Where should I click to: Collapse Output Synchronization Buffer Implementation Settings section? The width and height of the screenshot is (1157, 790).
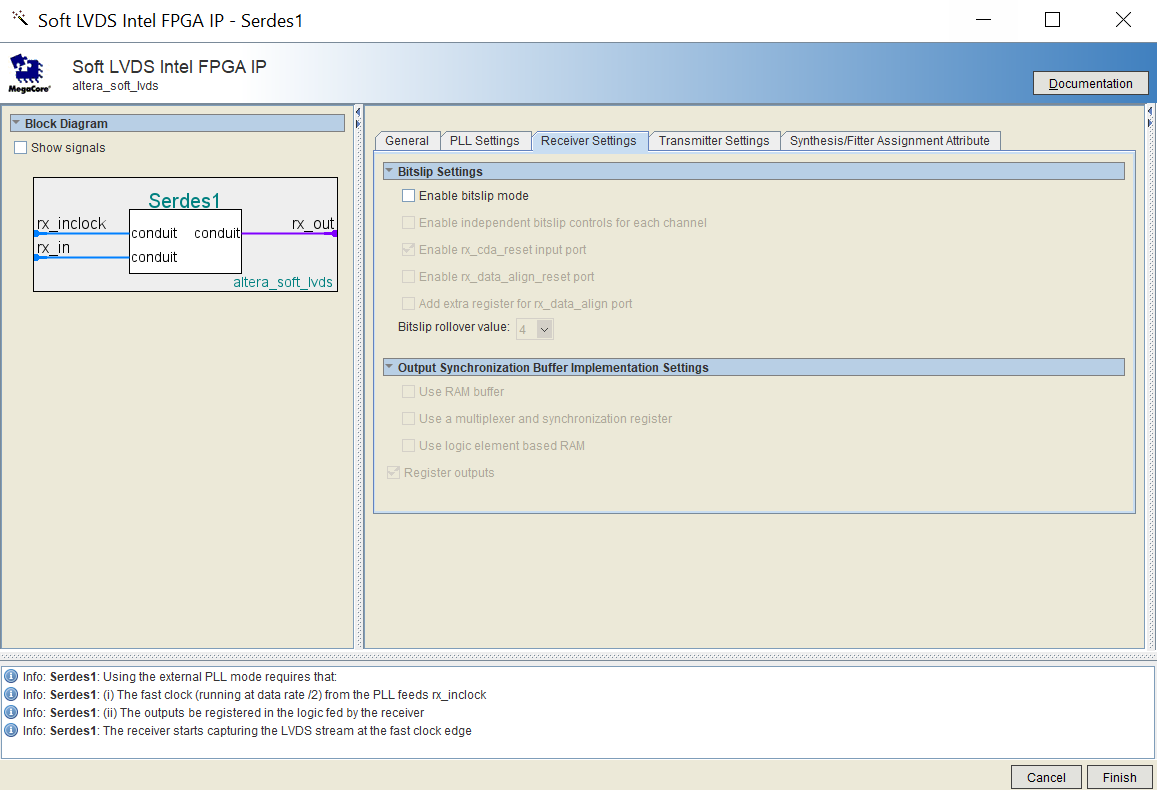[x=389, y=367]
